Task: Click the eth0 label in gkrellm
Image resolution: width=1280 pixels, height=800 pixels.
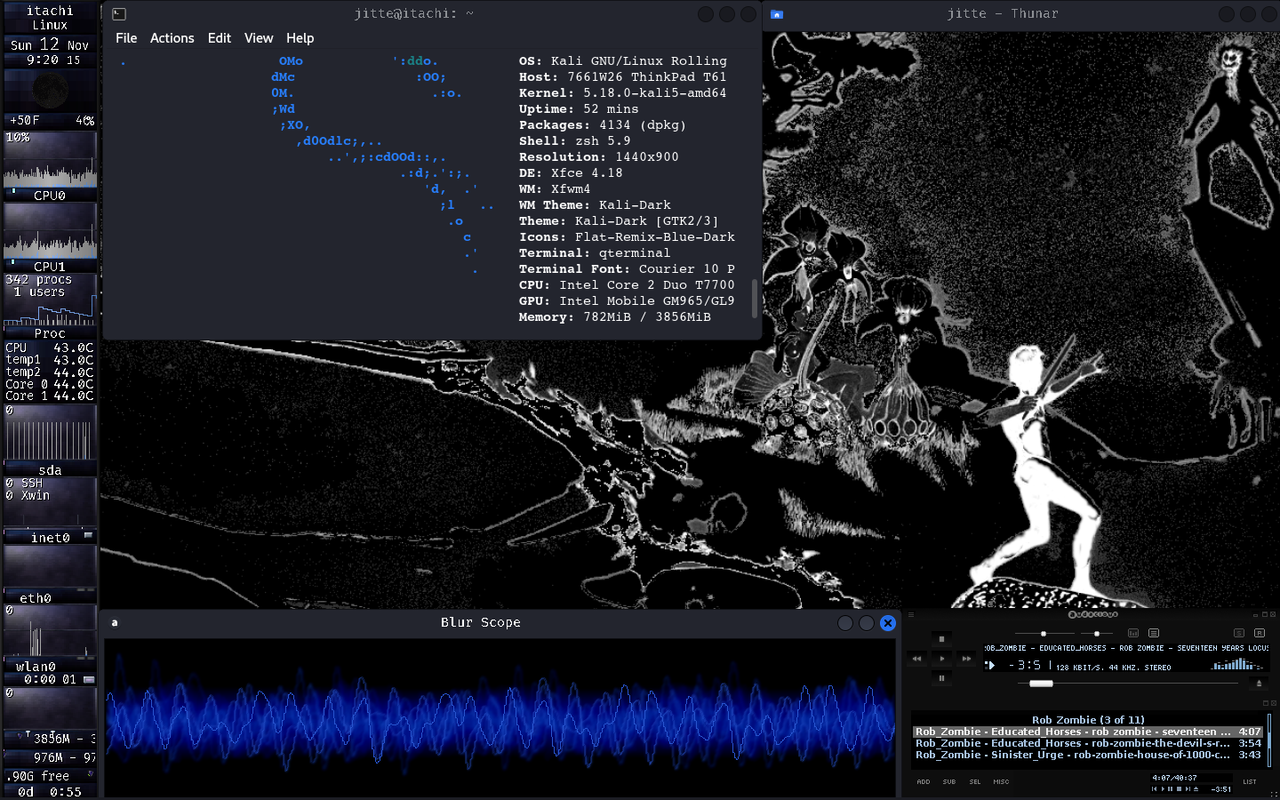Action: (x=35, y=598)
